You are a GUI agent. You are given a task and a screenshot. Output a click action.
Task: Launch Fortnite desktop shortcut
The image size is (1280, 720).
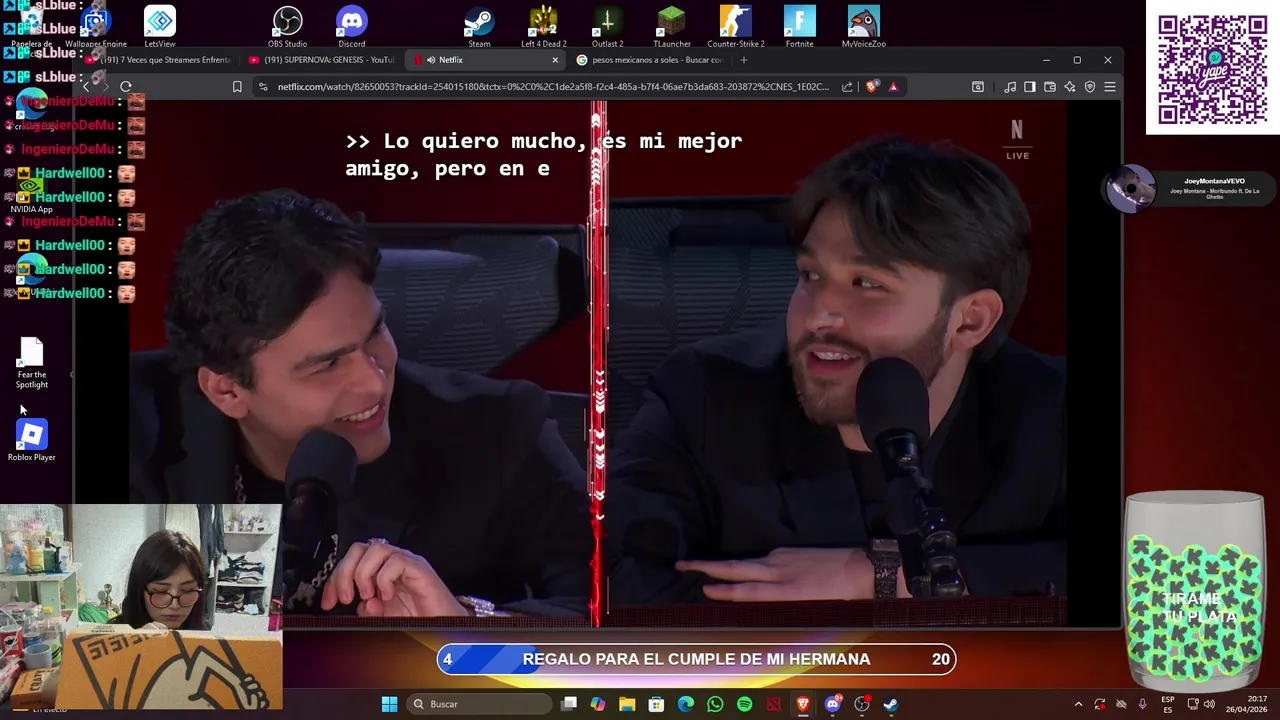click(799, 27)
